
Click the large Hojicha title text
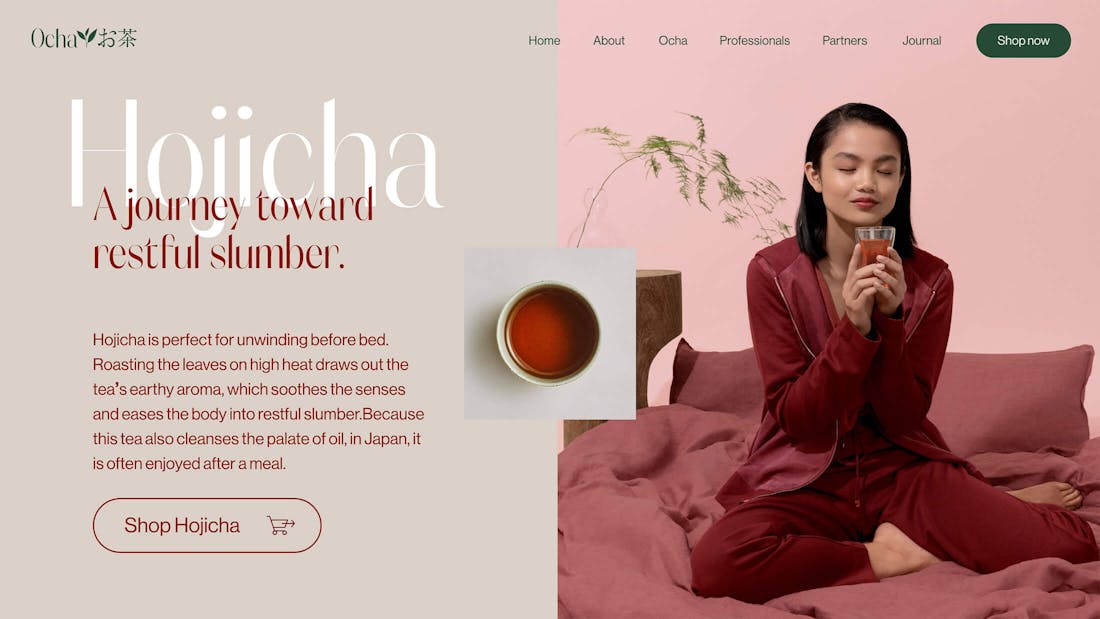point(256,158)
